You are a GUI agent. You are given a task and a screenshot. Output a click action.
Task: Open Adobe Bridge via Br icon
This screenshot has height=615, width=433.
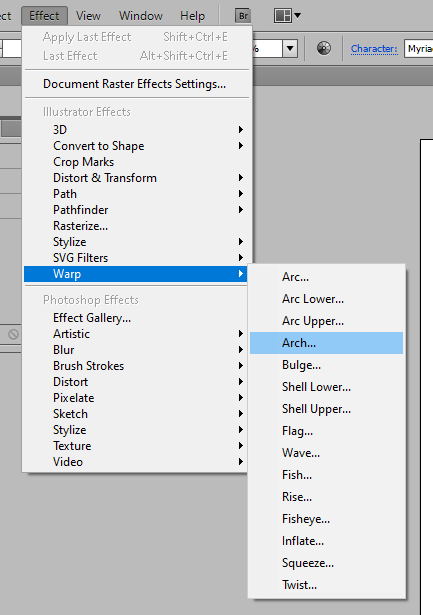243,16
